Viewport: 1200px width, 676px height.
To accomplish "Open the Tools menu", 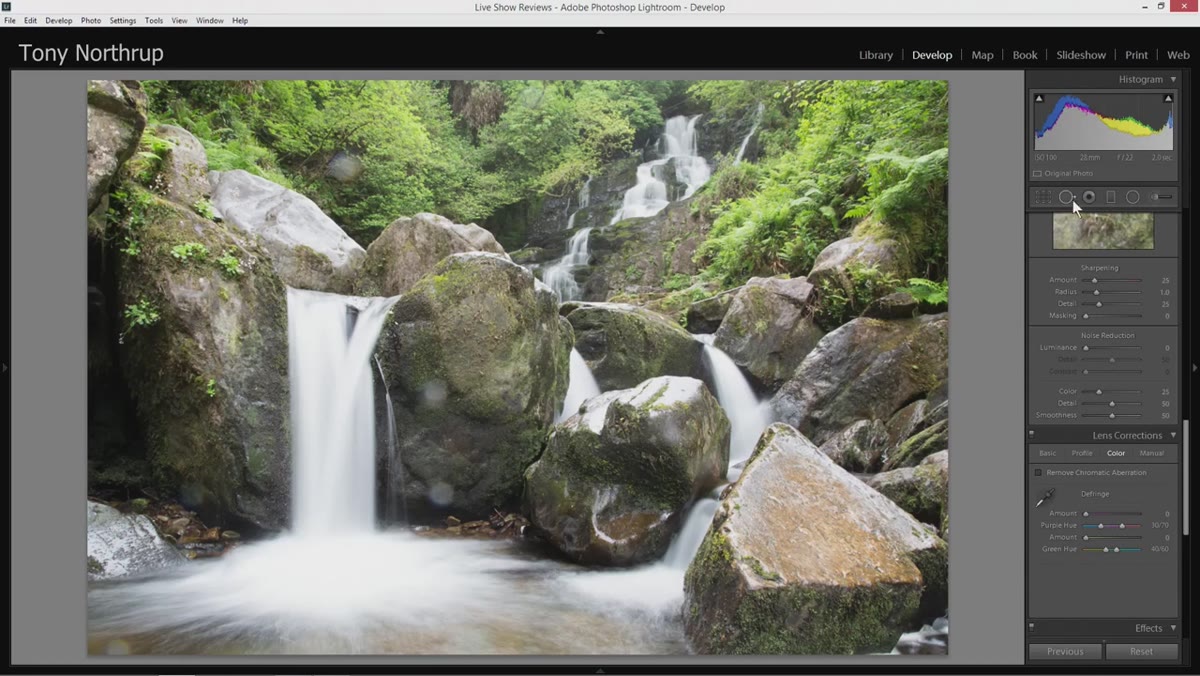I will click(154, 20).
